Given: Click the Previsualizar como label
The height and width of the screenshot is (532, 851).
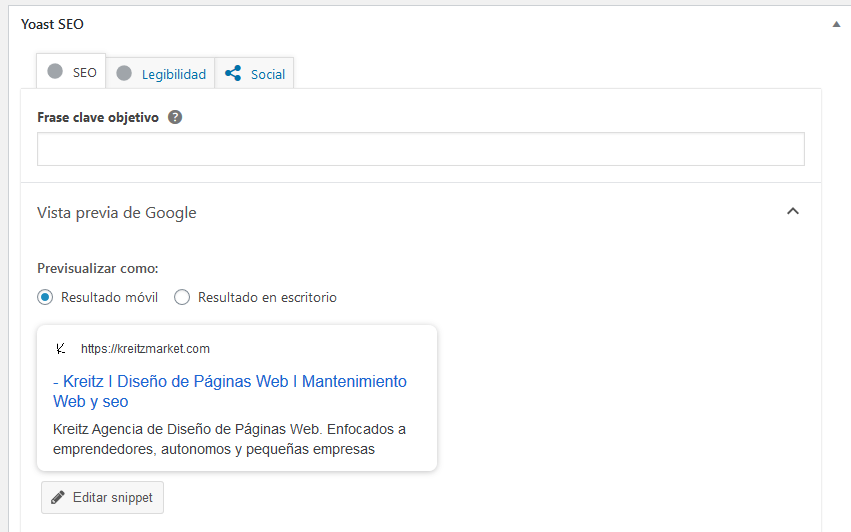Looking at the screenshot, I should tap(98, 268).
